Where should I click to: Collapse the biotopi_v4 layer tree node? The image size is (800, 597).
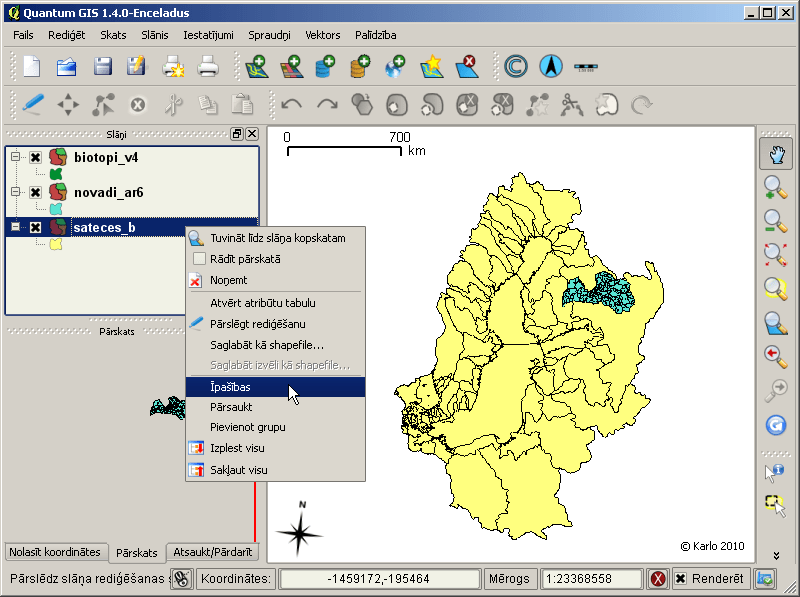[16, 156]
